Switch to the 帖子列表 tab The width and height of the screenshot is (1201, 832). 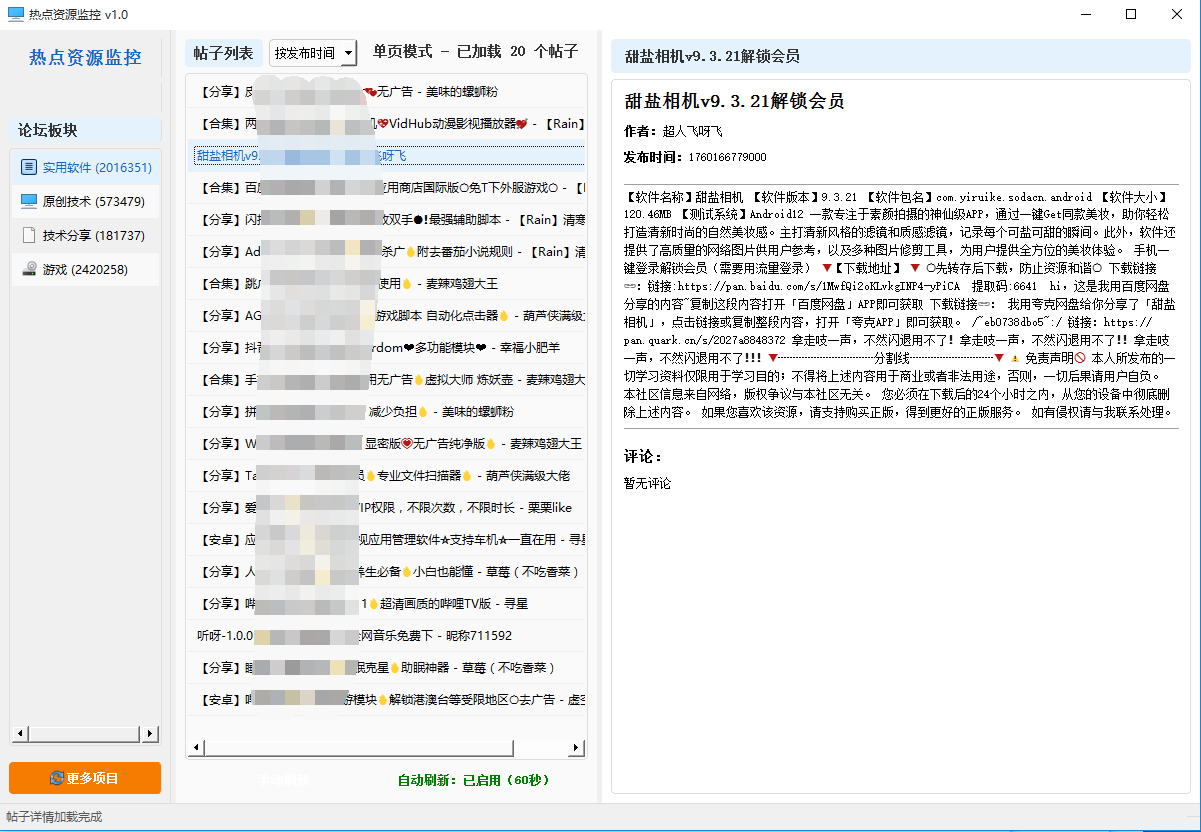click(221, 53)
